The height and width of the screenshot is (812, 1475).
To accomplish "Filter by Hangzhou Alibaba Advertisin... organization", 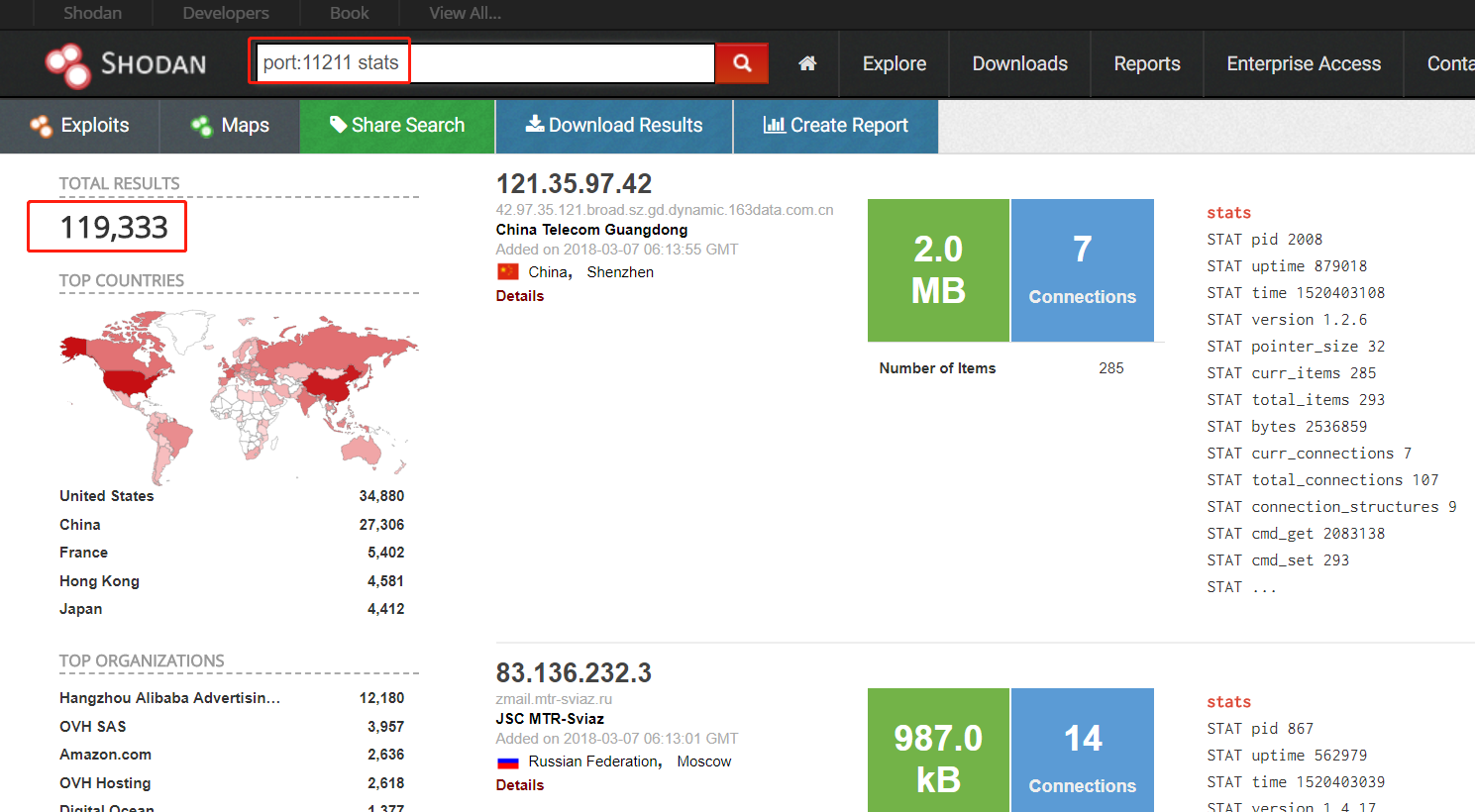I will point(169,698).
